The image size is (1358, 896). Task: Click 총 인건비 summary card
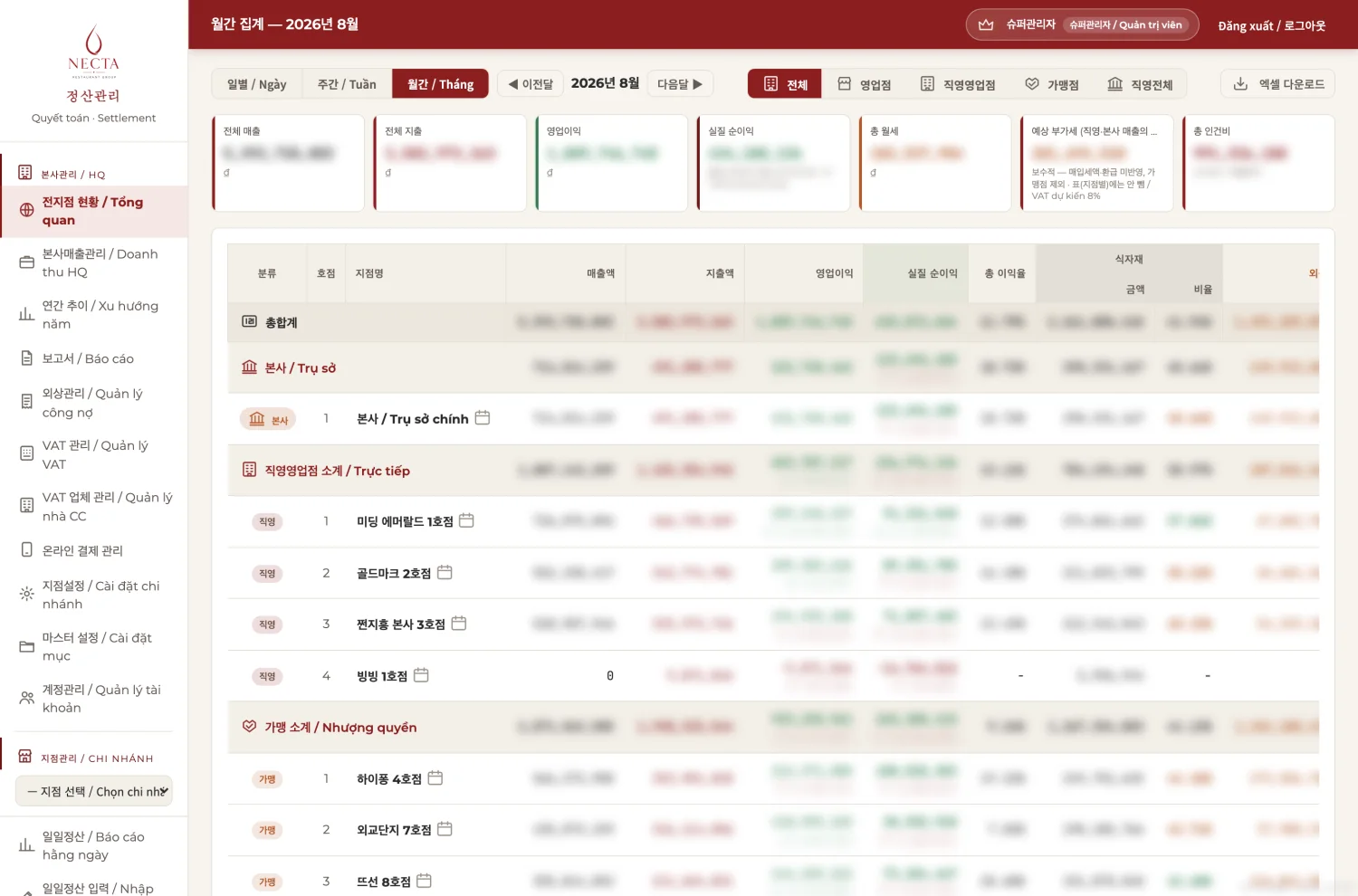pos(1258,163)
